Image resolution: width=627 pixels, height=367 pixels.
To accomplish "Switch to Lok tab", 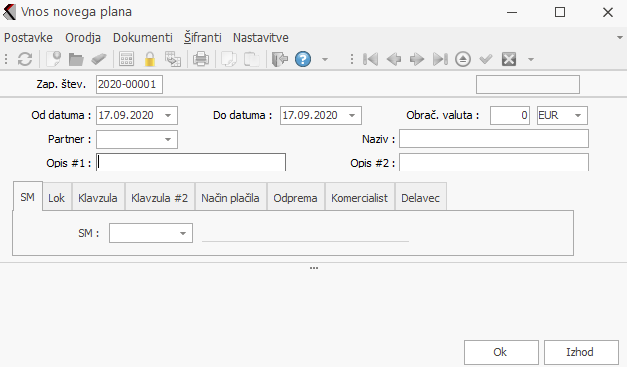I will coord(56,198).
